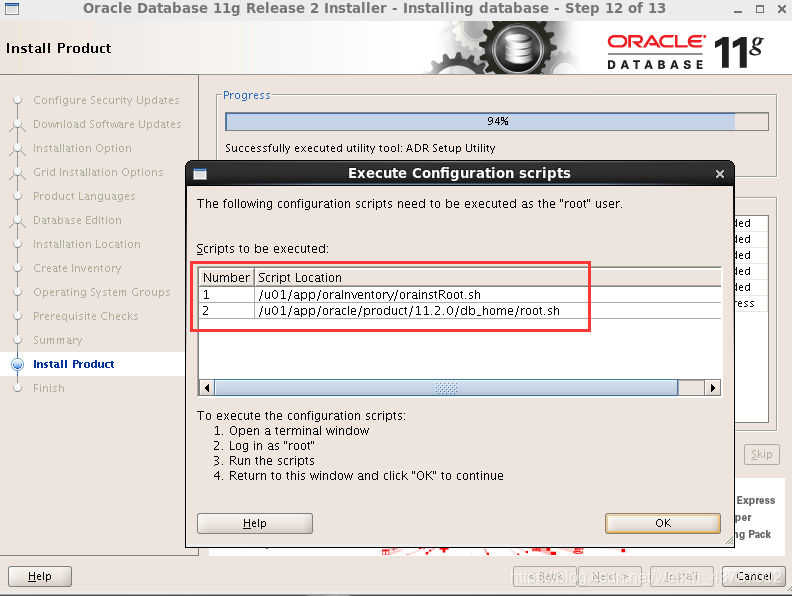Click the Install Product step bullet icon

pyautogui.click(x=18, y=364)
